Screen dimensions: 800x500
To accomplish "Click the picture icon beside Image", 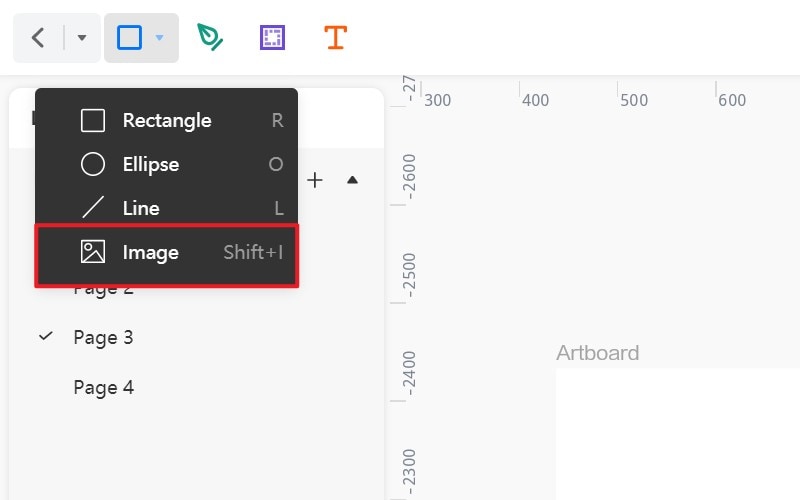I will (x=93, y=252).
